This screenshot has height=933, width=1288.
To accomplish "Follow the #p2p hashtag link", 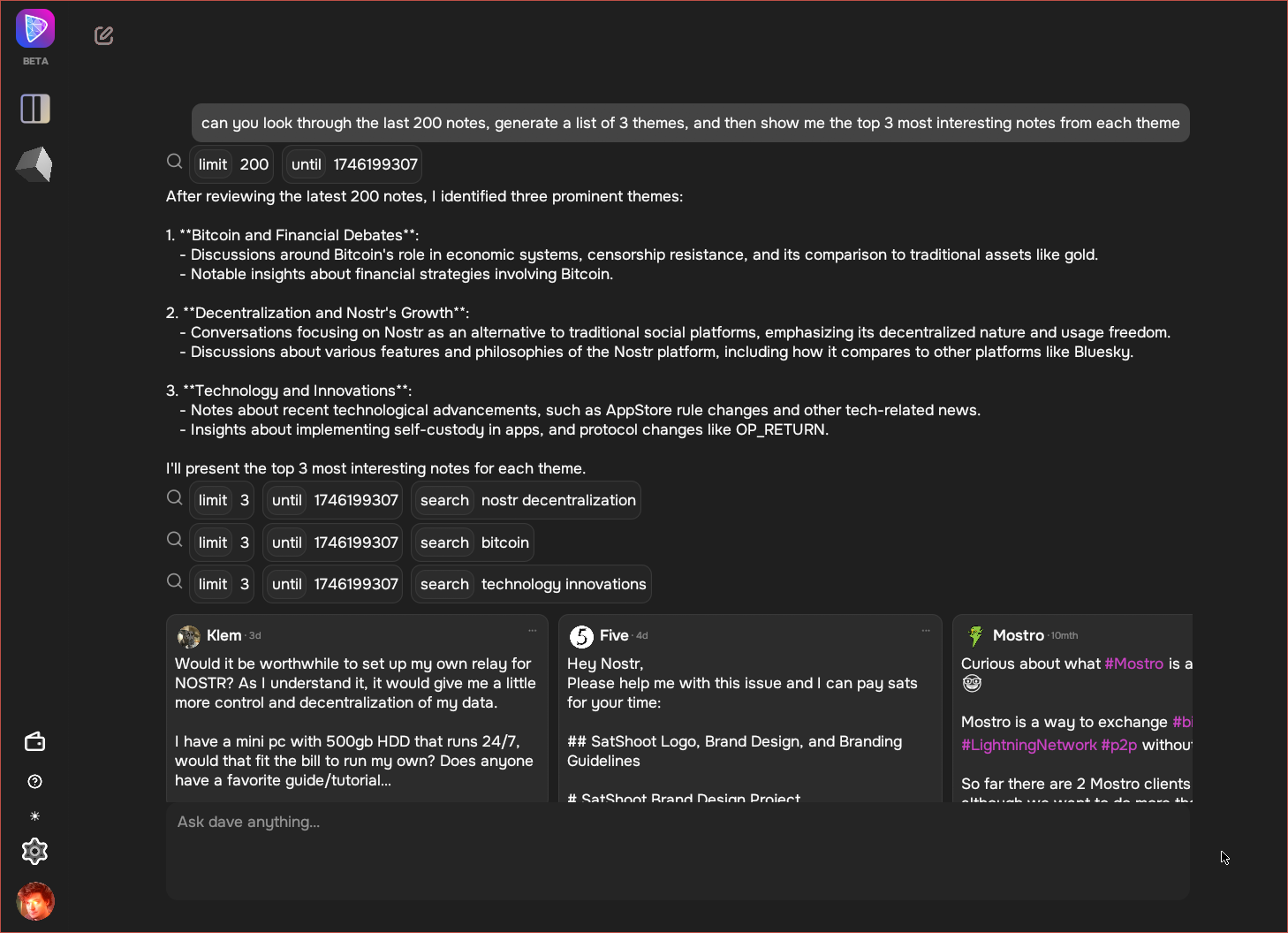I will pos(1119,745).
